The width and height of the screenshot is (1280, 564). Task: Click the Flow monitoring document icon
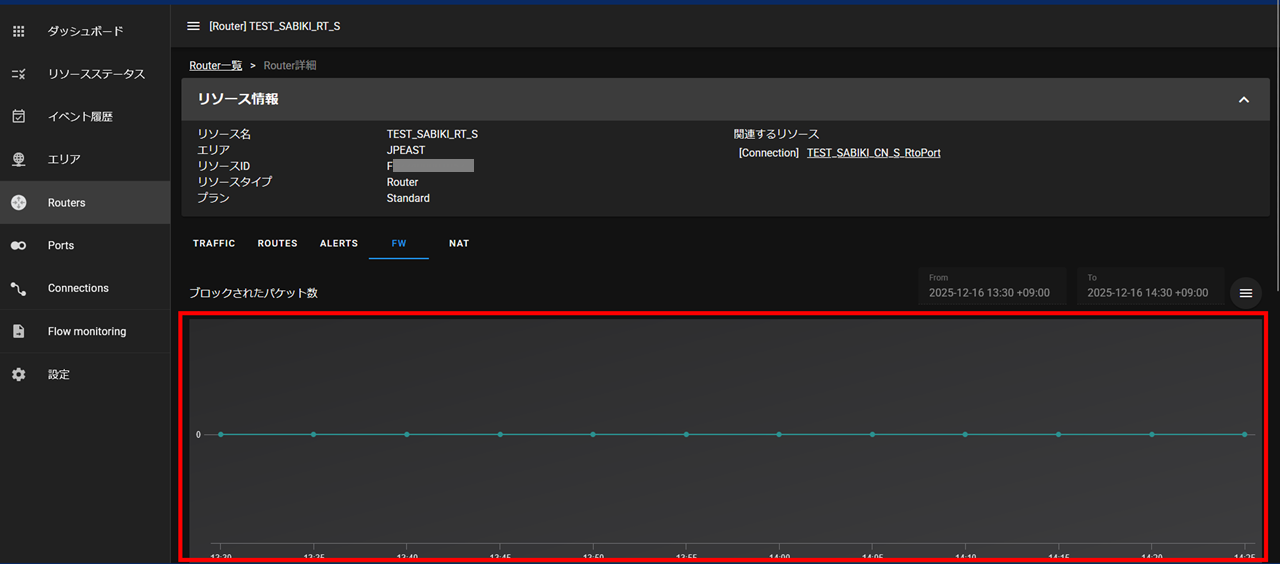(18, 332)
